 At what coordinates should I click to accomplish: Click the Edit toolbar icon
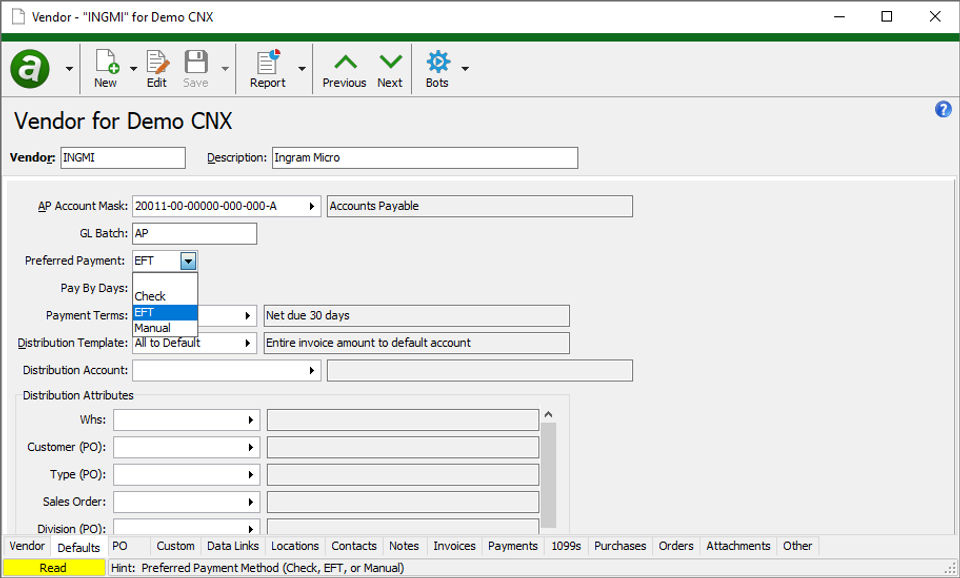pyautogui.click(x=157, y=62)
